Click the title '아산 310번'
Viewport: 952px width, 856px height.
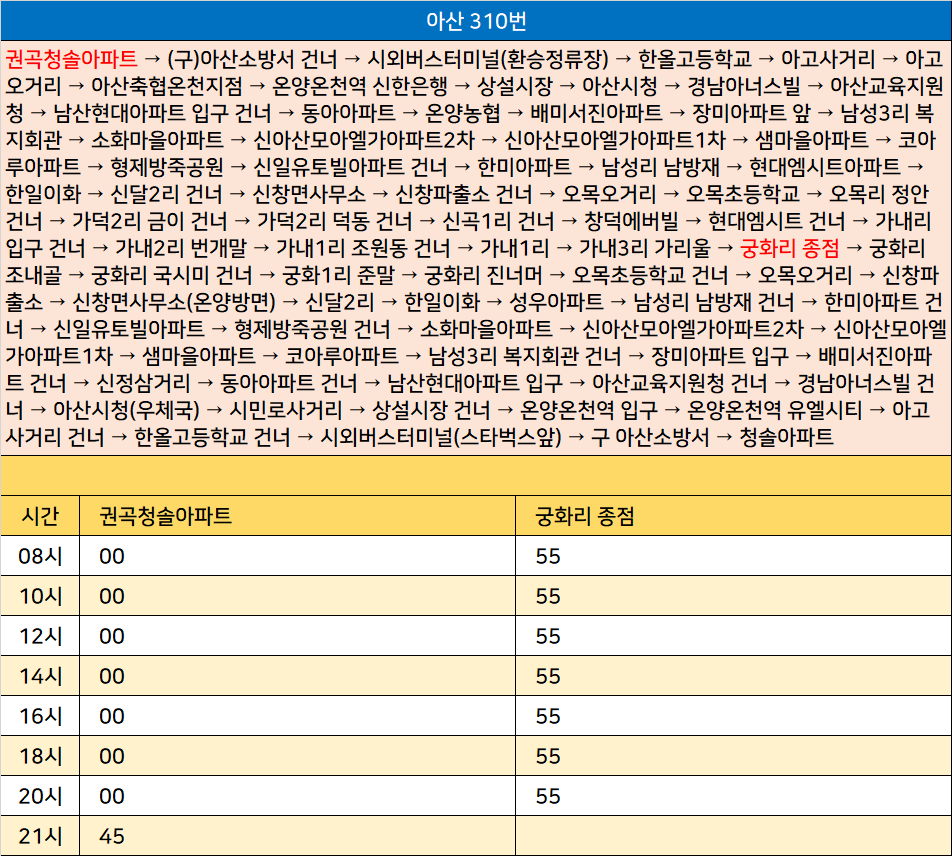(x=476, y=21)
